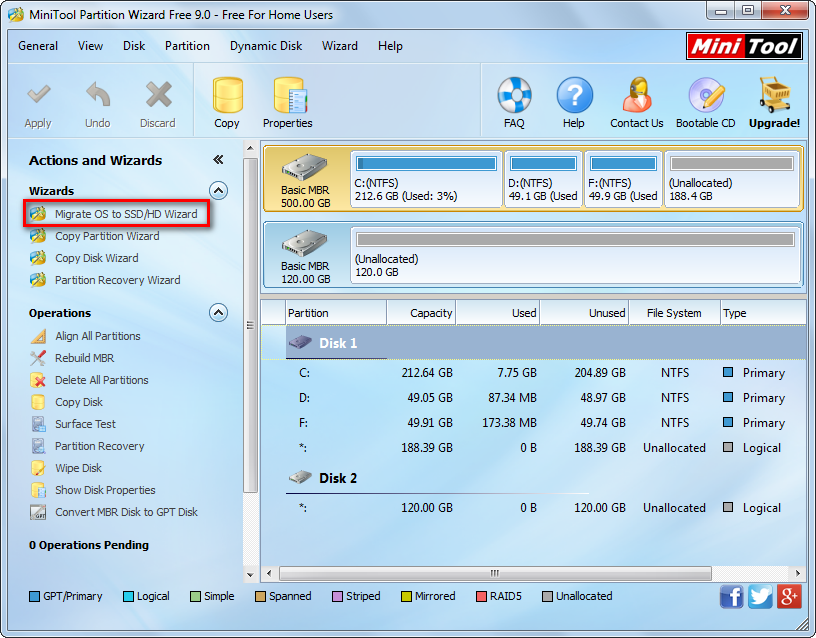The width and height of the screenshot is (816, 638).
Task: Select the D:(NTFS) partition block in disk map
Action: pos(543,180)
